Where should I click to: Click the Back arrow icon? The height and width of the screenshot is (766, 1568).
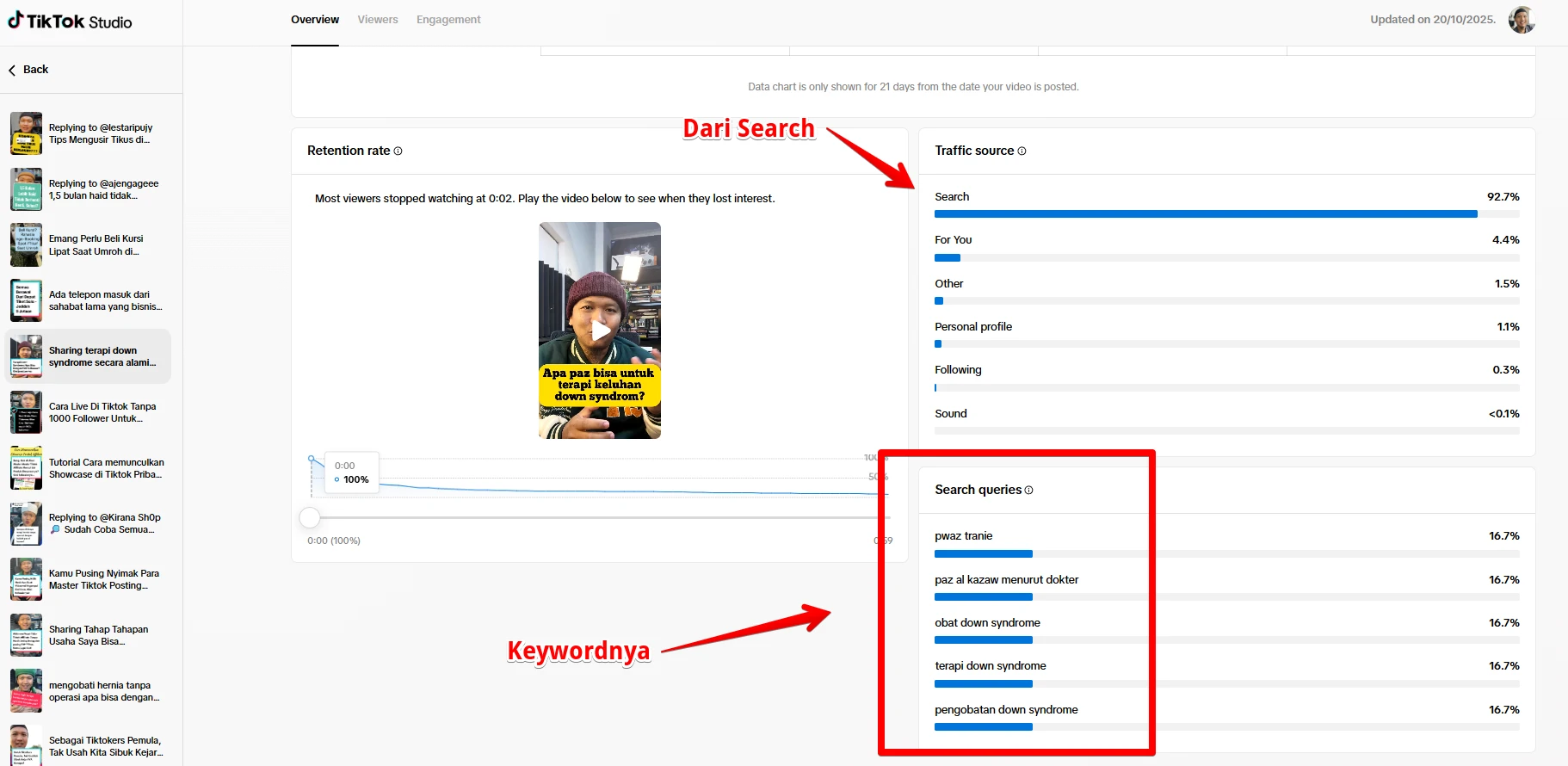click(x=12, y=71)
